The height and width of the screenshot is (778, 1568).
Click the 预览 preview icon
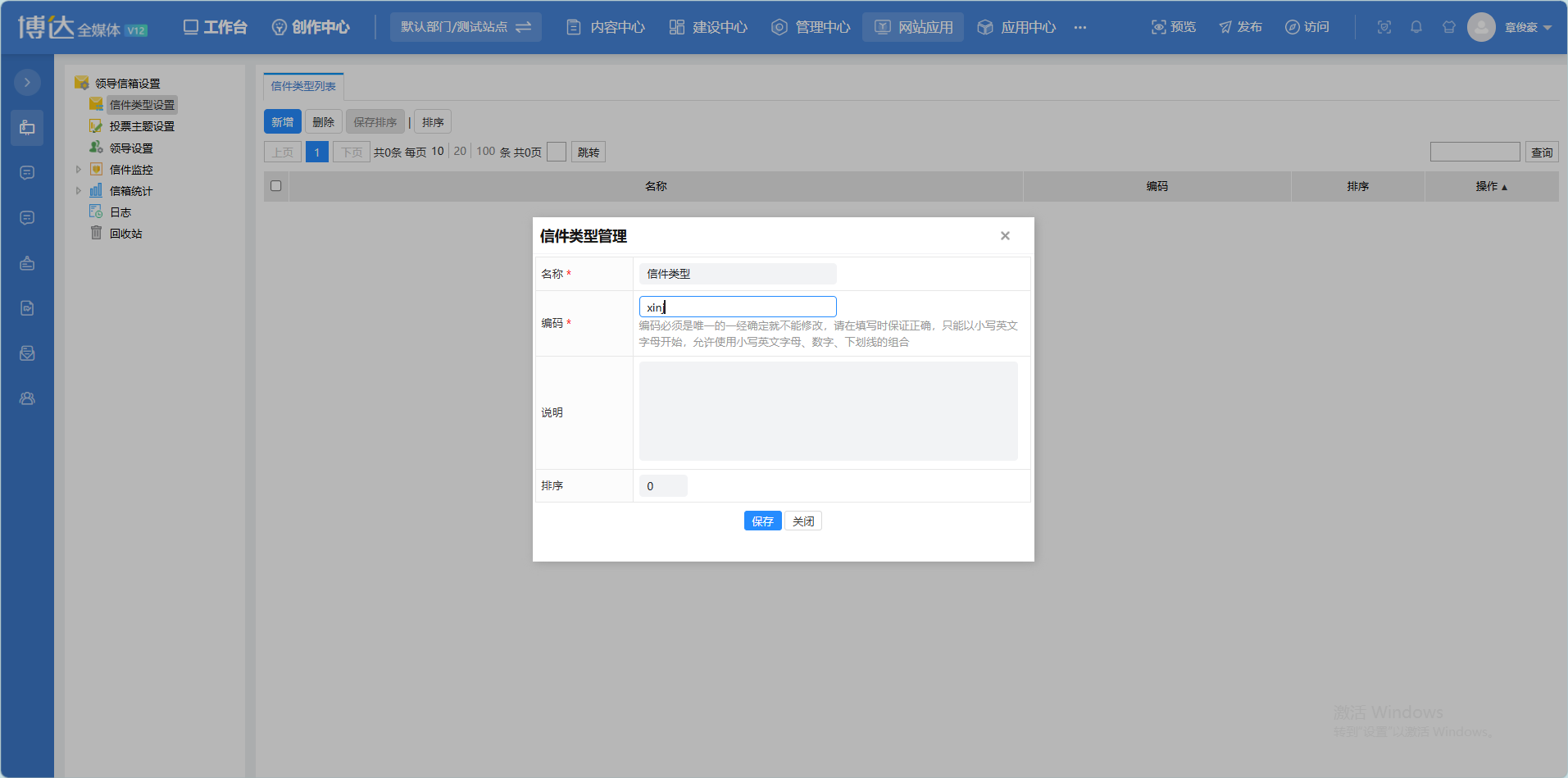click(1158, 27)
